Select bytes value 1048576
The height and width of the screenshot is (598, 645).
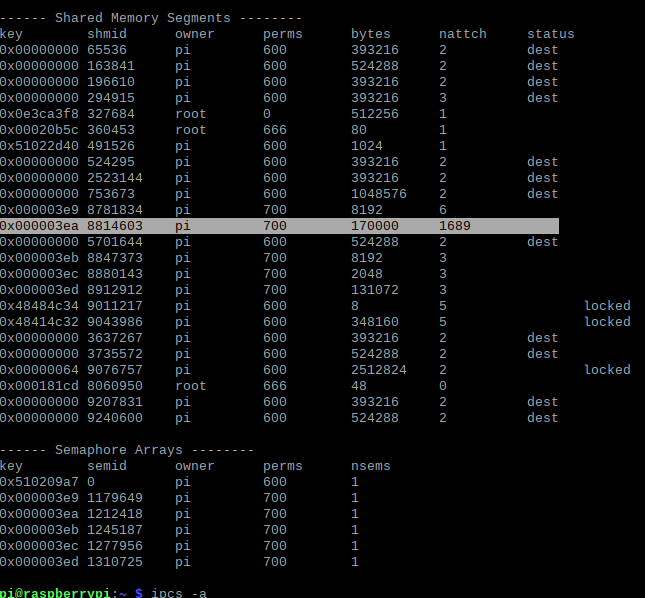point(379,194)
